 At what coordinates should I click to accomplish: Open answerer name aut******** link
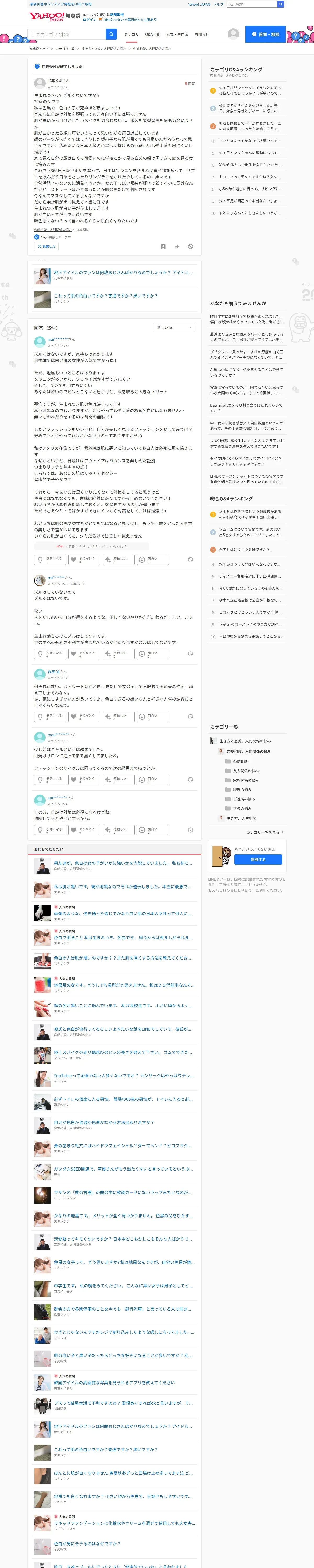(57, 797)
